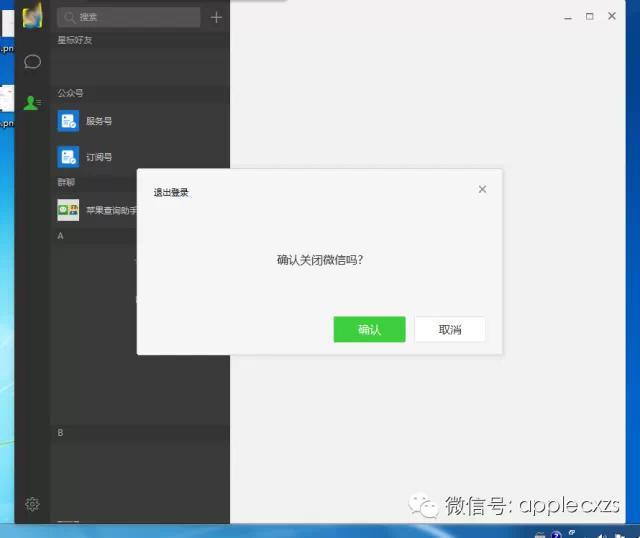Image resolution: width=640 pixels, height=538 pixels.
Task: Open the 服务号 service accounts entry
Action: pyautogui.click(x=139, y=121)
